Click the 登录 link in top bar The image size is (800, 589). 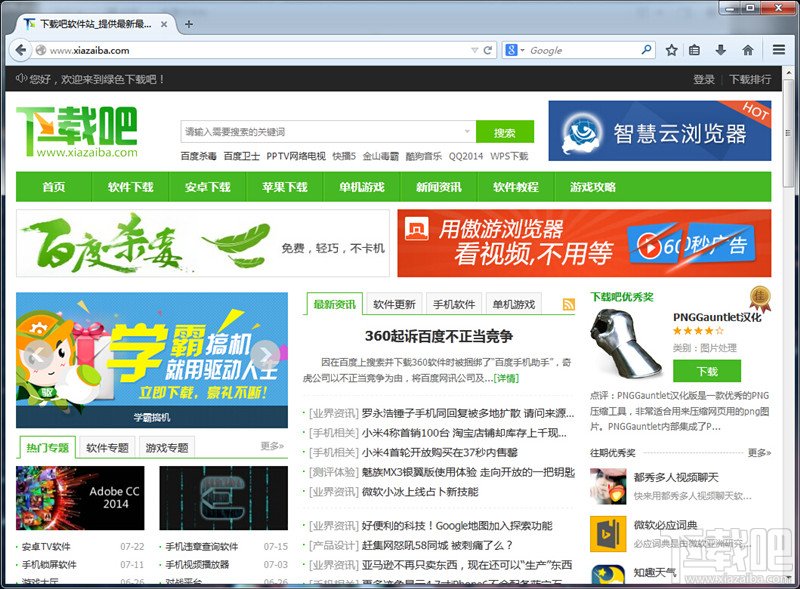coord(704,79)
